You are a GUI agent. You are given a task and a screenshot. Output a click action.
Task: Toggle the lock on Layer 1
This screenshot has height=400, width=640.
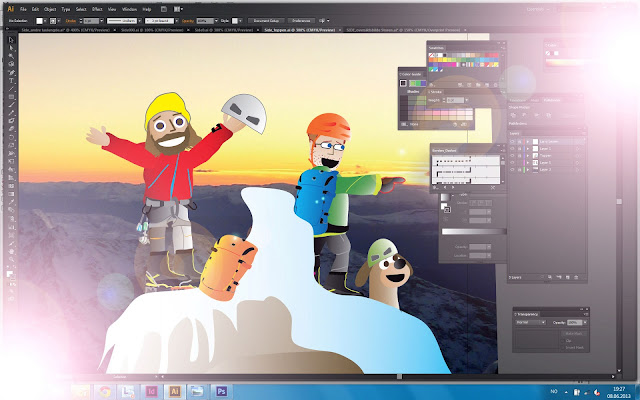[x=519, y=149]
